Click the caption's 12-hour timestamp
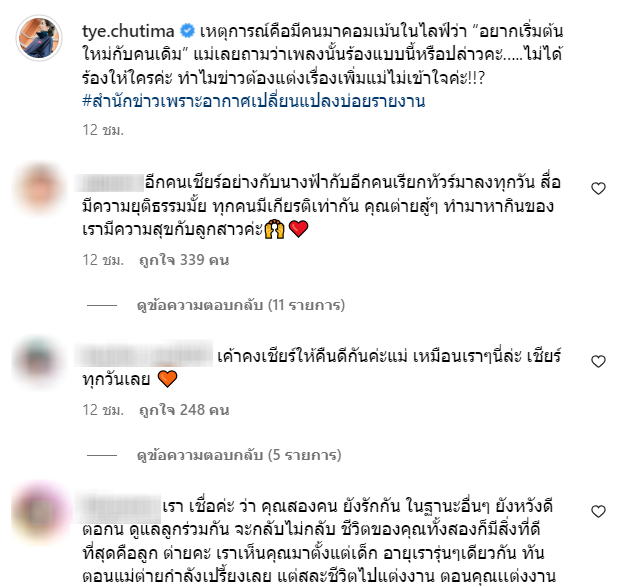 click(103, 130)
